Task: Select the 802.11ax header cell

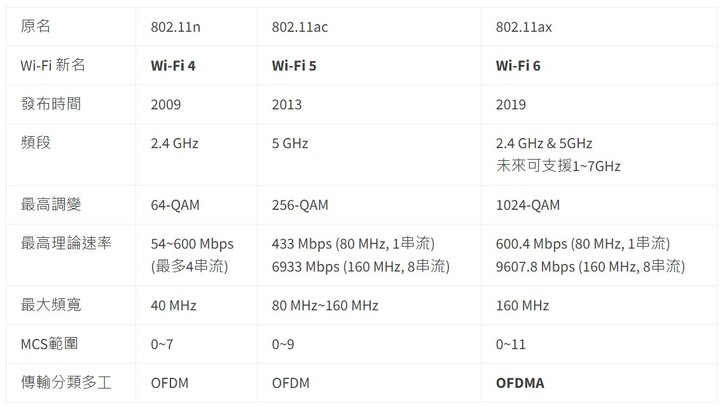Action: pyautogui.click(x=599, y=27)
